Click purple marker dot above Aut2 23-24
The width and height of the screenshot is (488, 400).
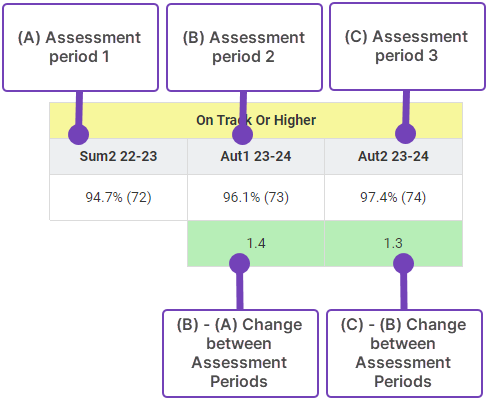405,133
